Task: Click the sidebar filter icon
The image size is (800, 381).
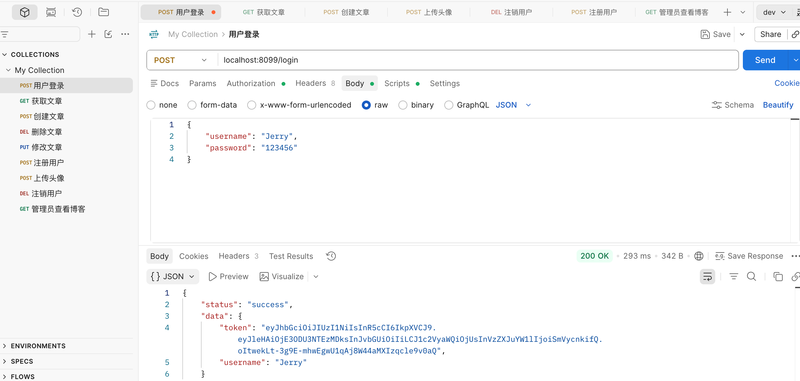Action: pos(5,34)
